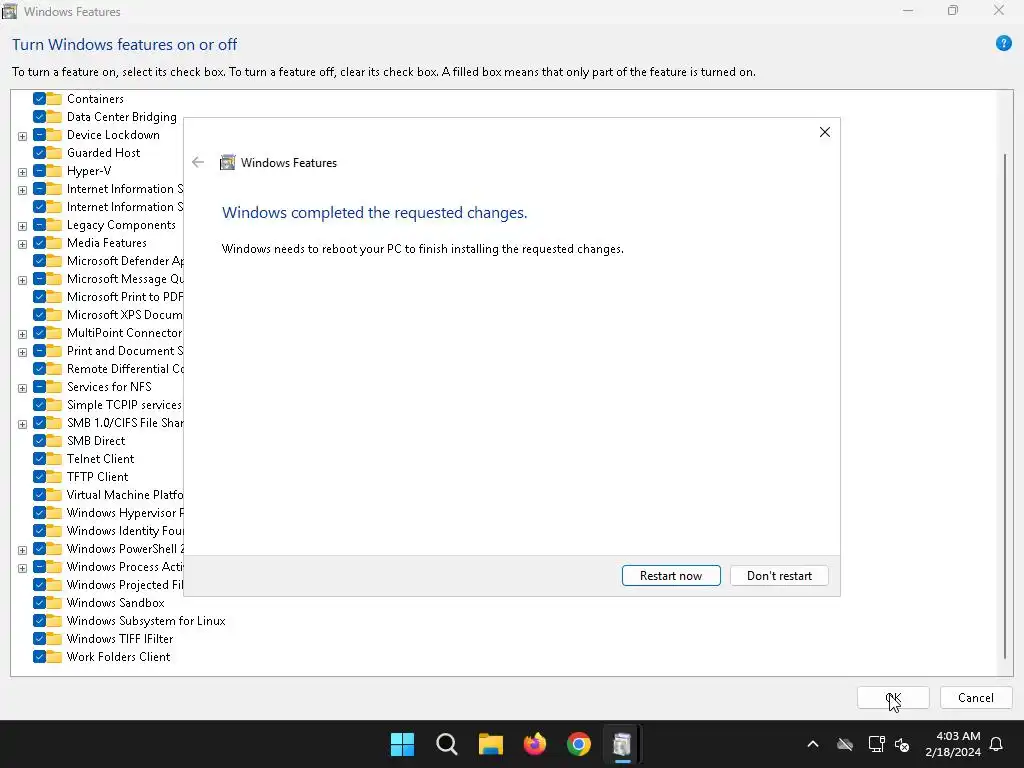Select the Device Lockdown row
The height and width of the screenshot is (768, 1024).
[113, 135]
